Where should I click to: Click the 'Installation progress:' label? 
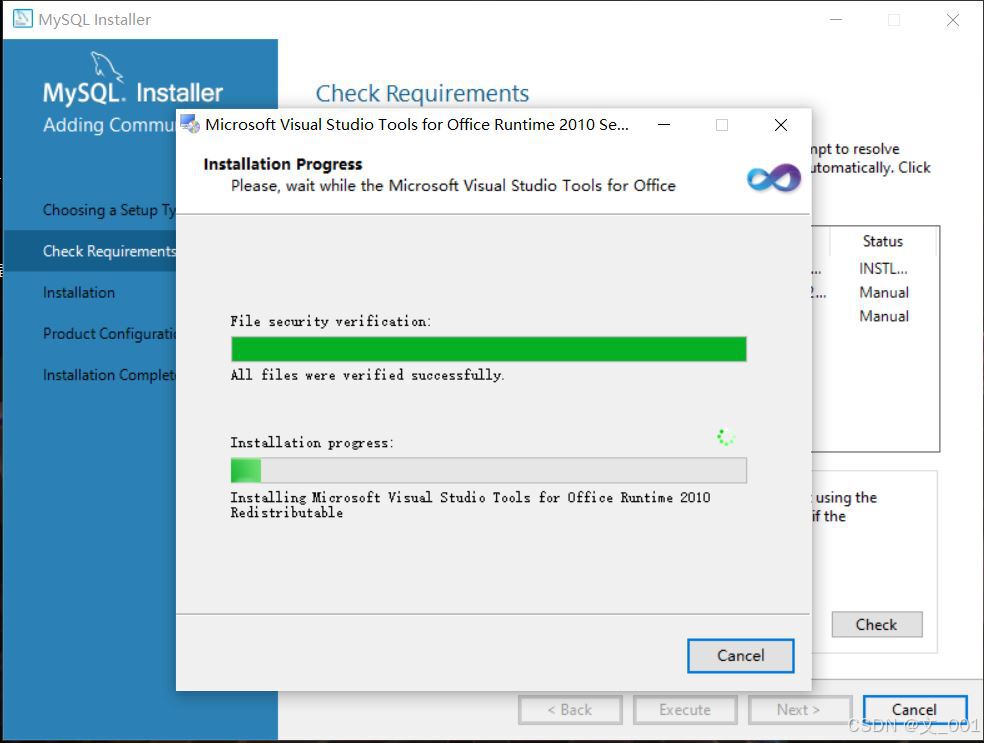click(312, 443)
